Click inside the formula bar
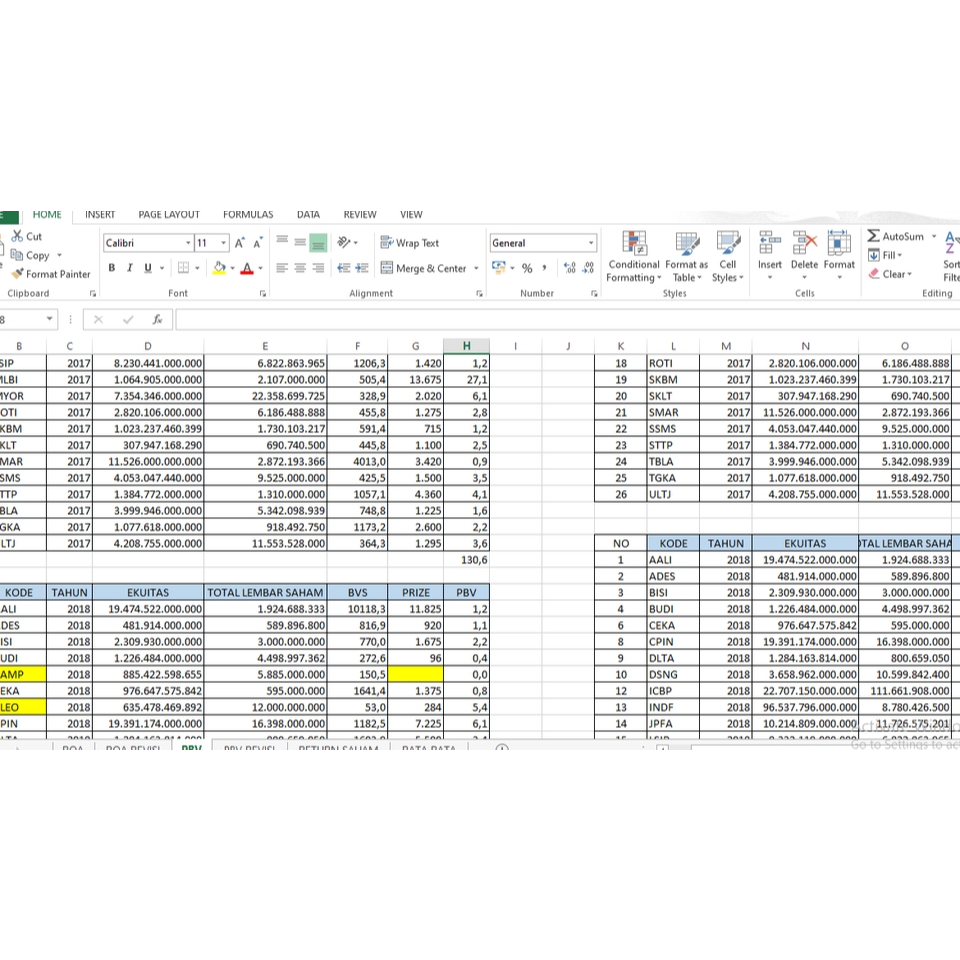The width and height of the screenshot is (960, 960). (568, 320)
